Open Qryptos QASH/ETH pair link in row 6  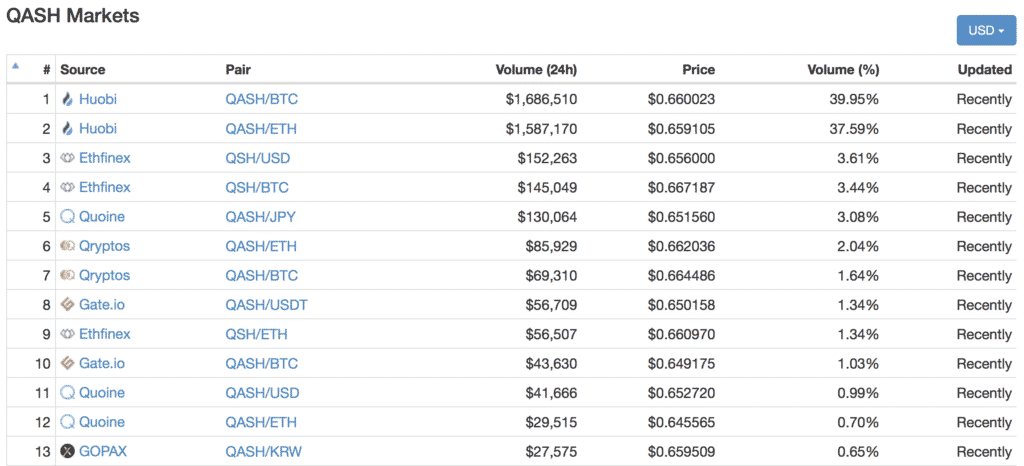pos(261,246)
